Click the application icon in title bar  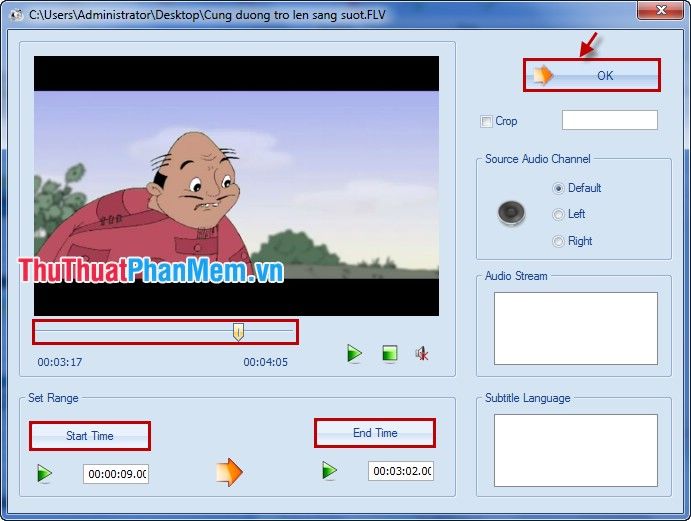click(17, 15)
